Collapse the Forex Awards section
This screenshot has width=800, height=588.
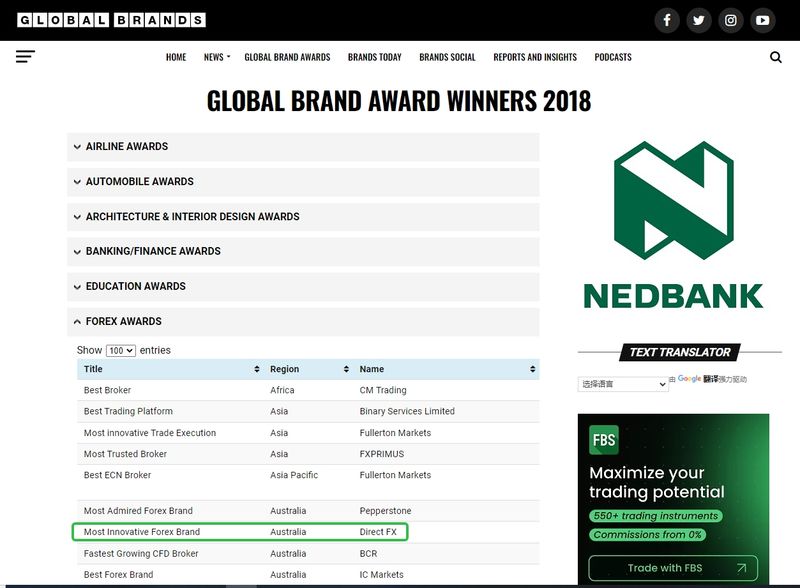(x=303, y=322)
